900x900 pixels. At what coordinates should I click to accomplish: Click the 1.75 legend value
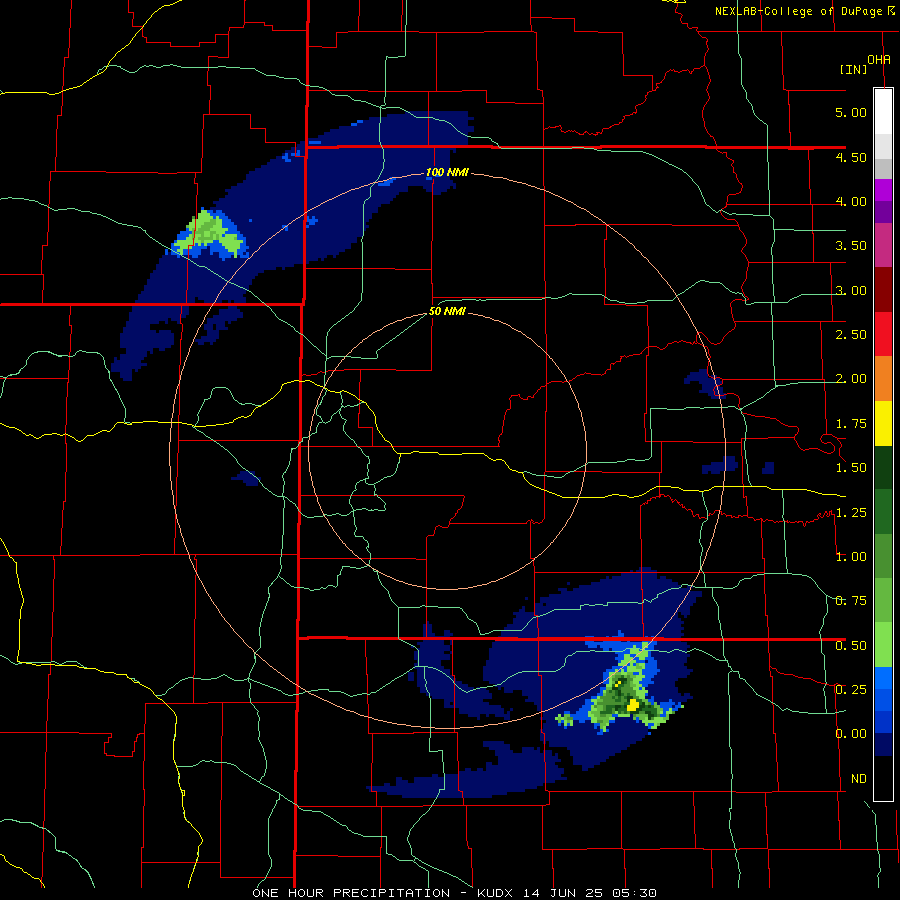tap(851, 424)
